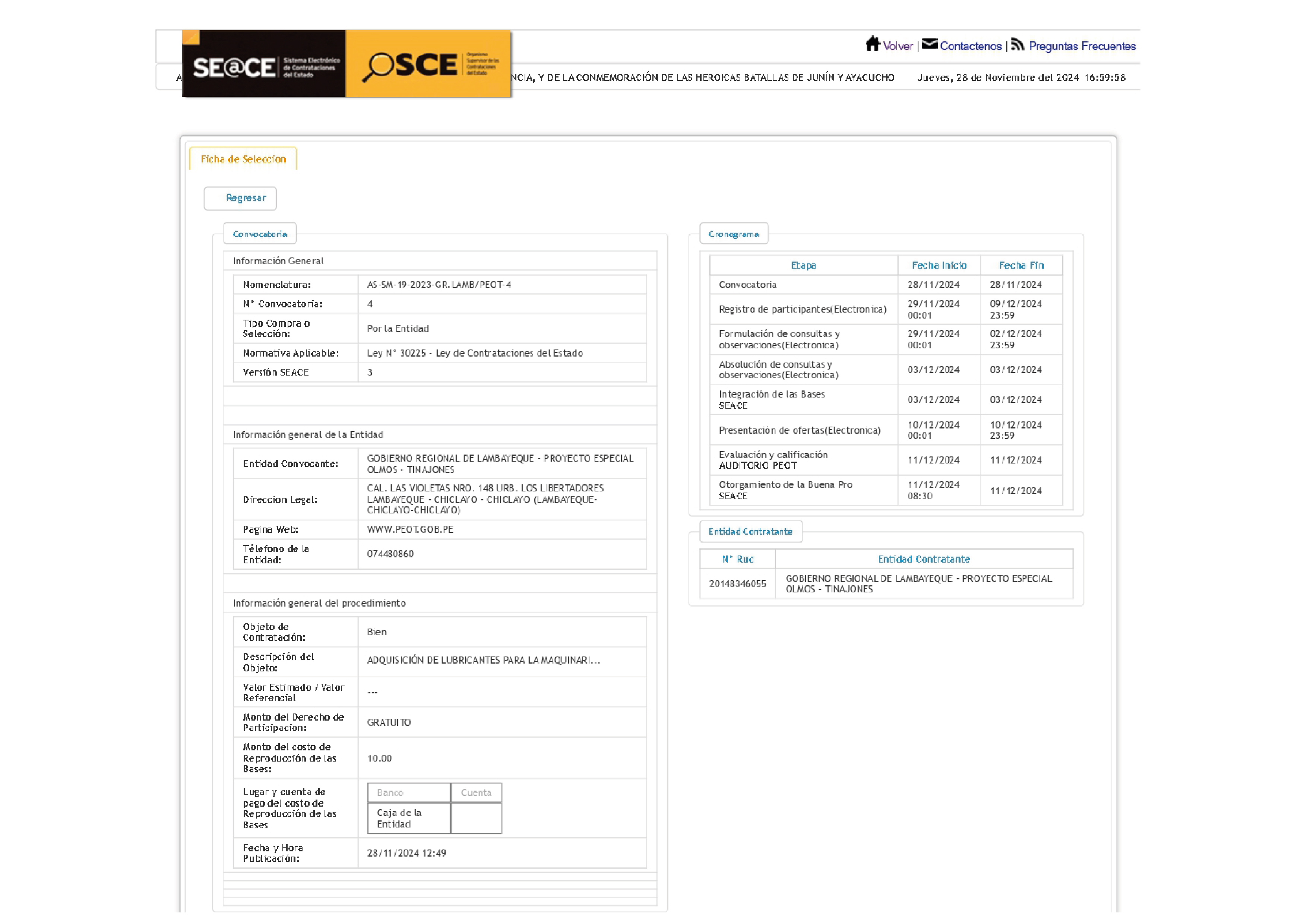The height and width of the screenshot is (924, 1307).
Task: Click the Entidad Contratante column header
Action: coord(924,560)
